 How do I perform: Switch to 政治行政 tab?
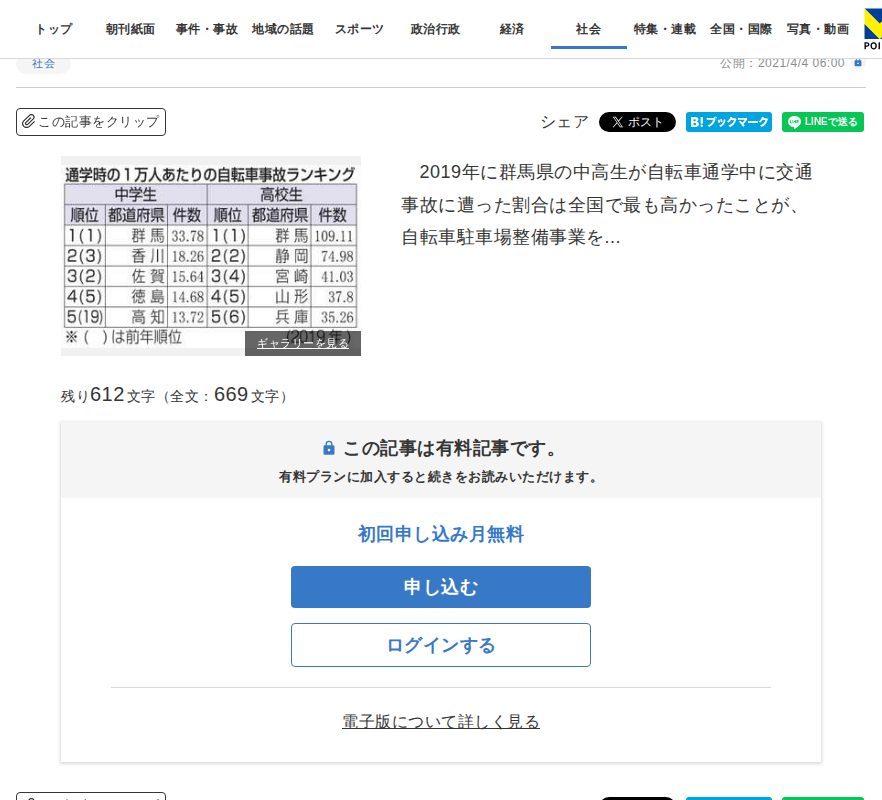click(435, 29)
